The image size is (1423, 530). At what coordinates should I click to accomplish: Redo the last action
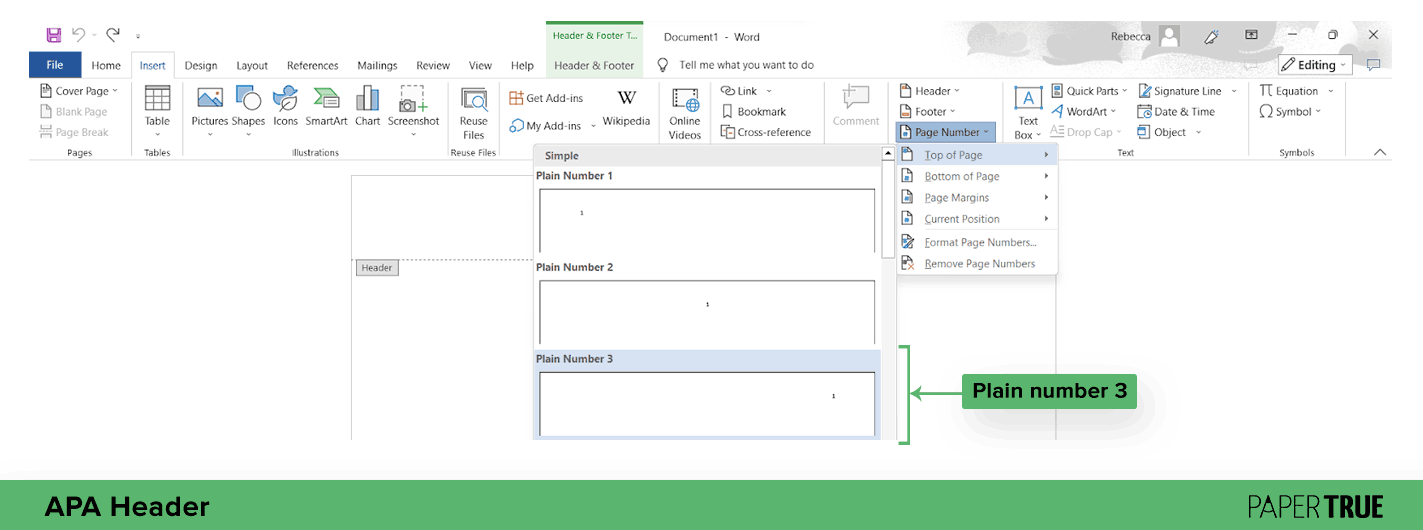pyautogui.click(x=113, y=35)
